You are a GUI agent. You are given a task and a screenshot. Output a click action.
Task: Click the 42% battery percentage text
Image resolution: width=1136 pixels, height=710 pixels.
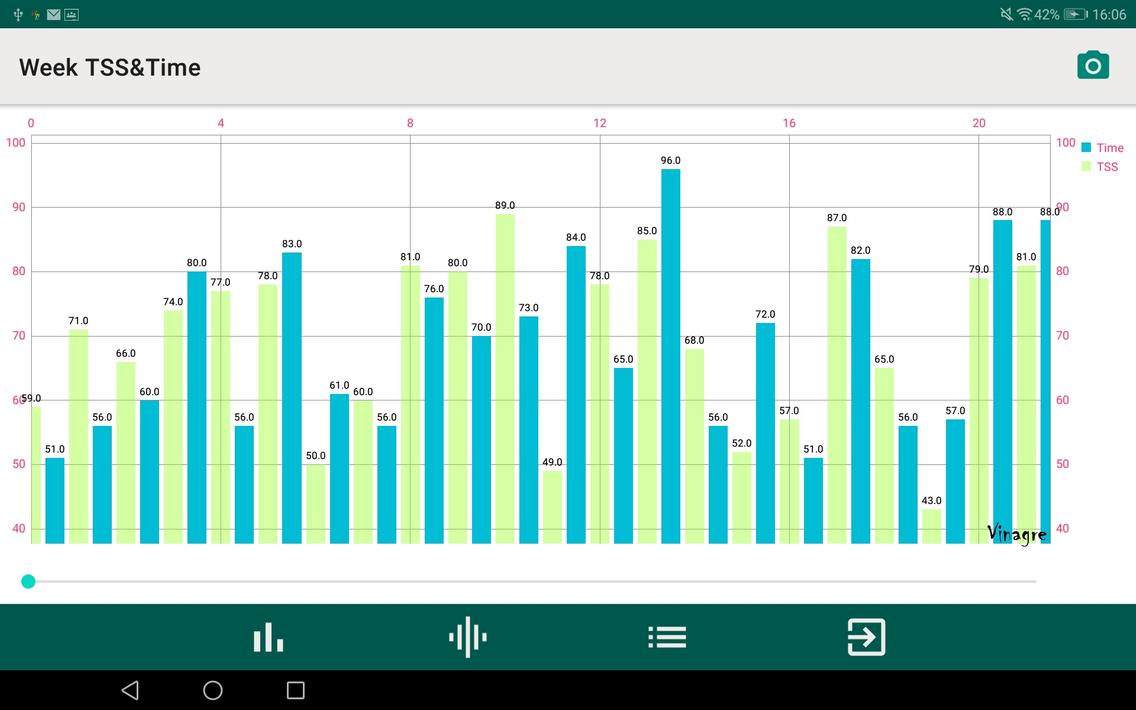click(x=1047, y=14)
